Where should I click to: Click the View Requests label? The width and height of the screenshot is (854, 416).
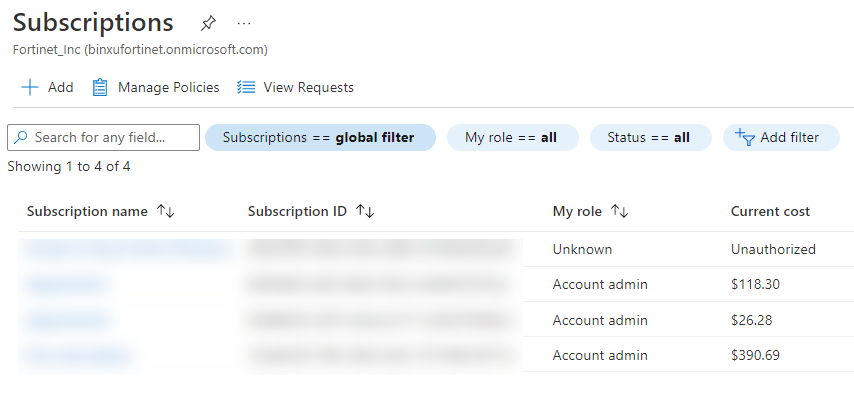point(308,87)
